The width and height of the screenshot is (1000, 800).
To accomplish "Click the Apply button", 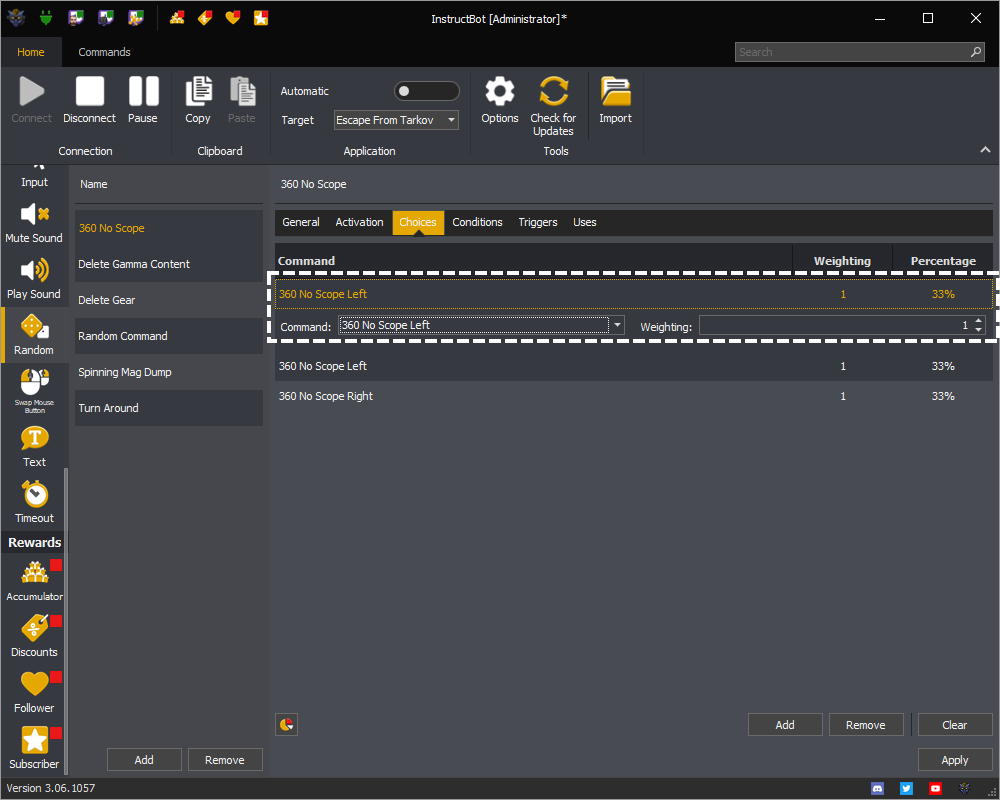I will point(955,760).
